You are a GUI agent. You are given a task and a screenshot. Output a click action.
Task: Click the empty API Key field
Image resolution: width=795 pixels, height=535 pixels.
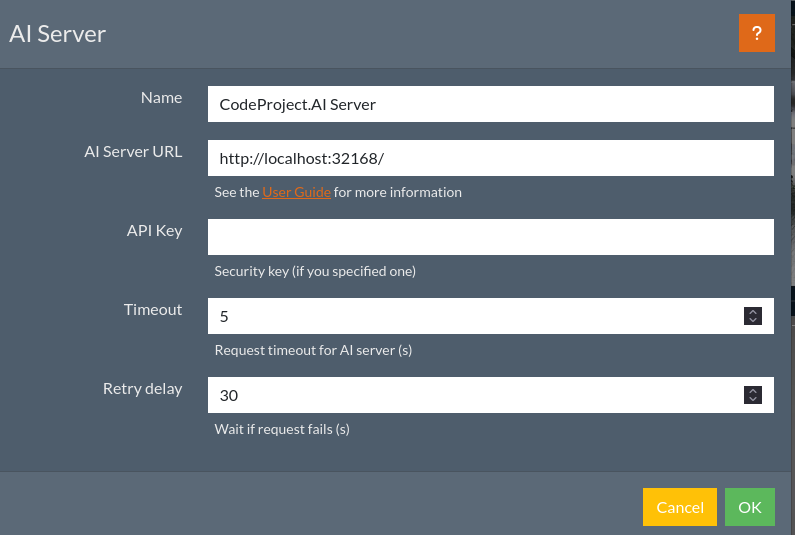[490, 237]
